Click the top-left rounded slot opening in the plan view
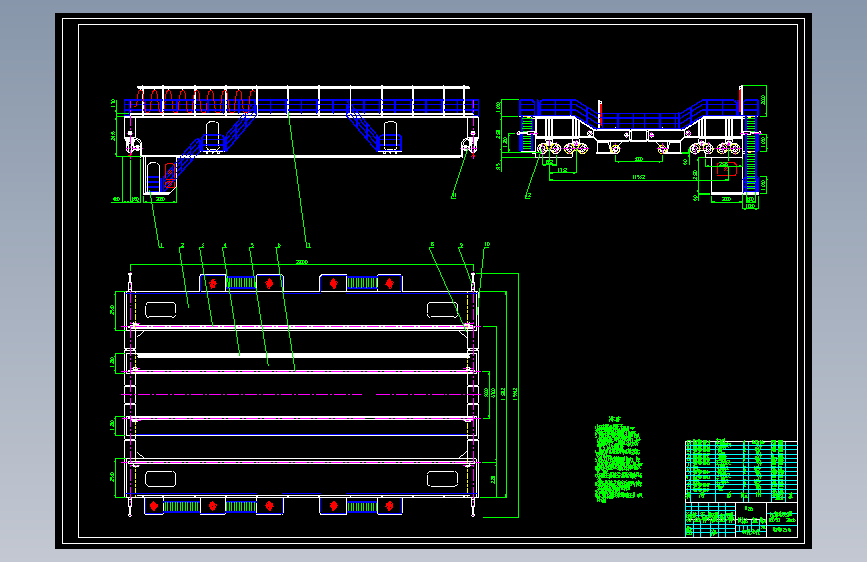The height and width of the screenshot is (562, 867). coord(160,310)
